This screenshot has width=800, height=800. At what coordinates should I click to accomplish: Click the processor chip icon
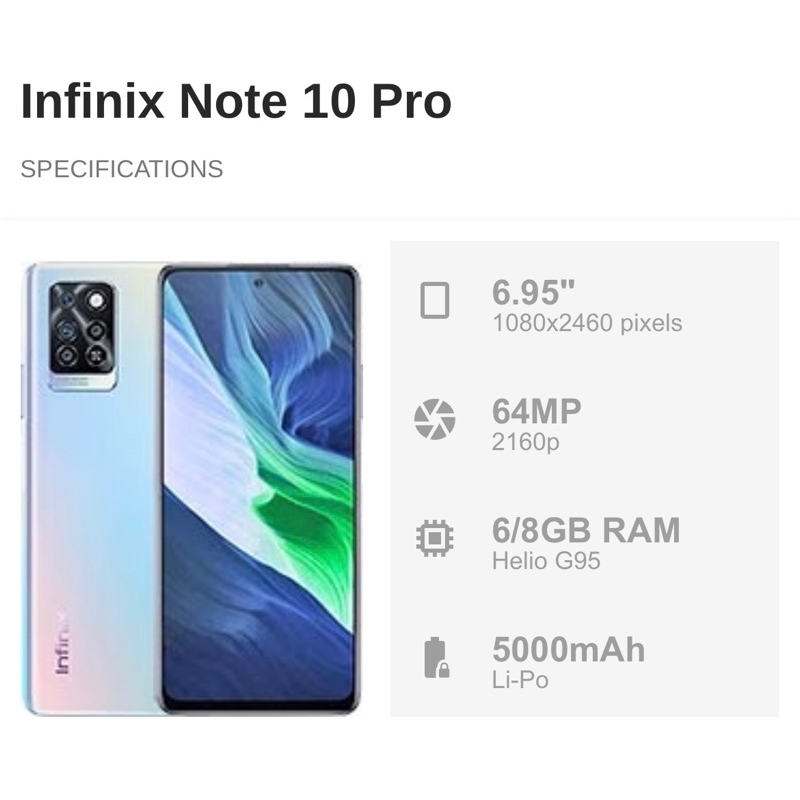click(435, 538)
